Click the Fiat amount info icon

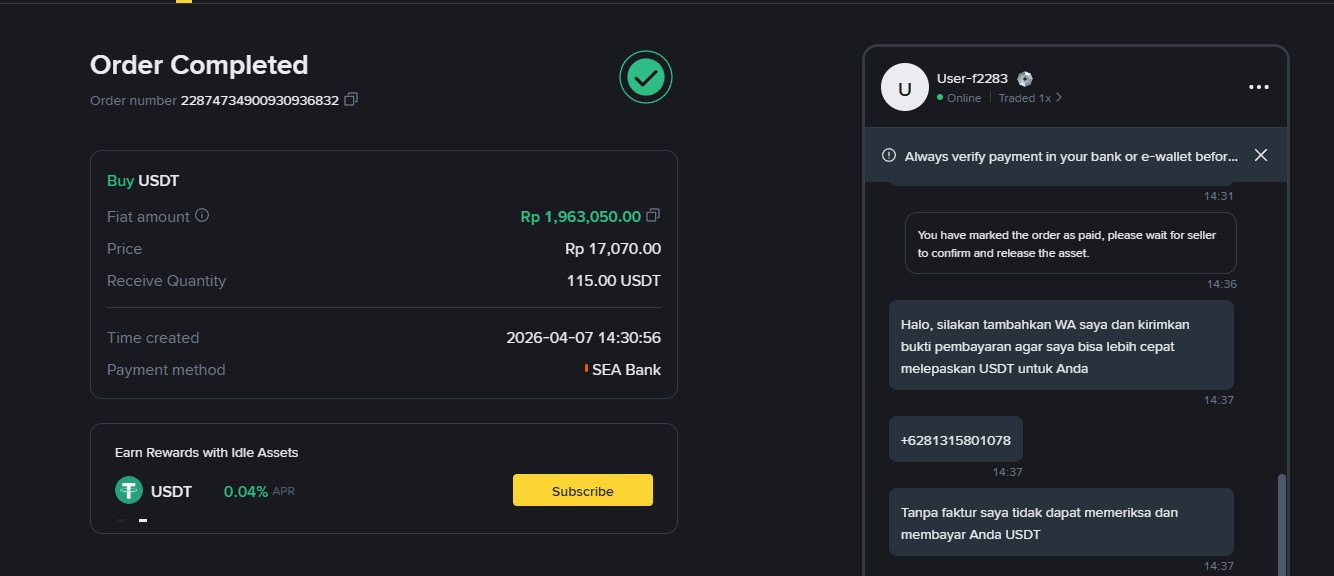(x=202, y=215)
